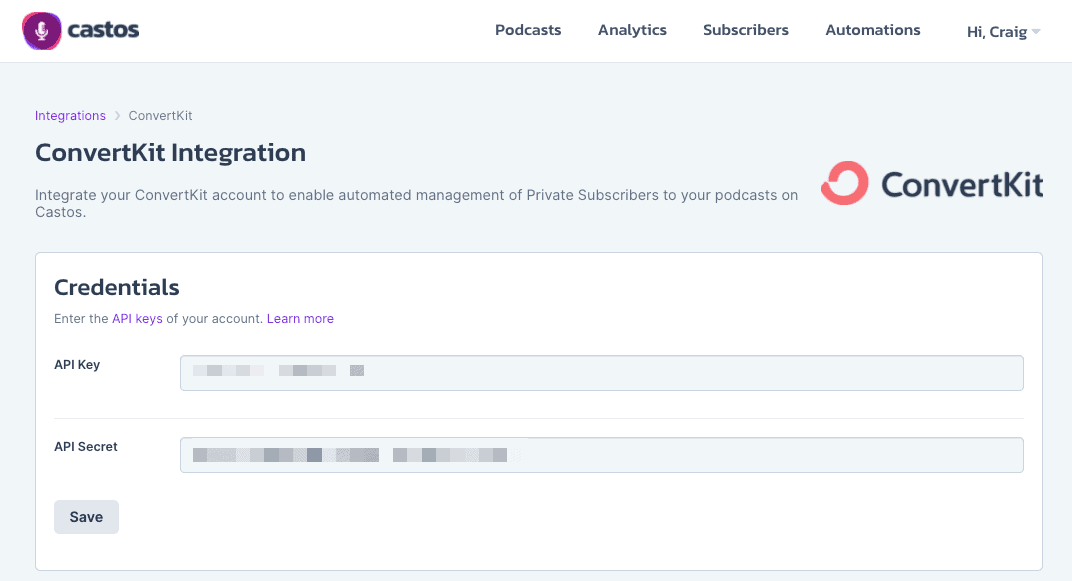Expand the account dropdown arrow beside Craig
The width and height of the screenshot is (1072, 581).
click(x=1036, y=32)
